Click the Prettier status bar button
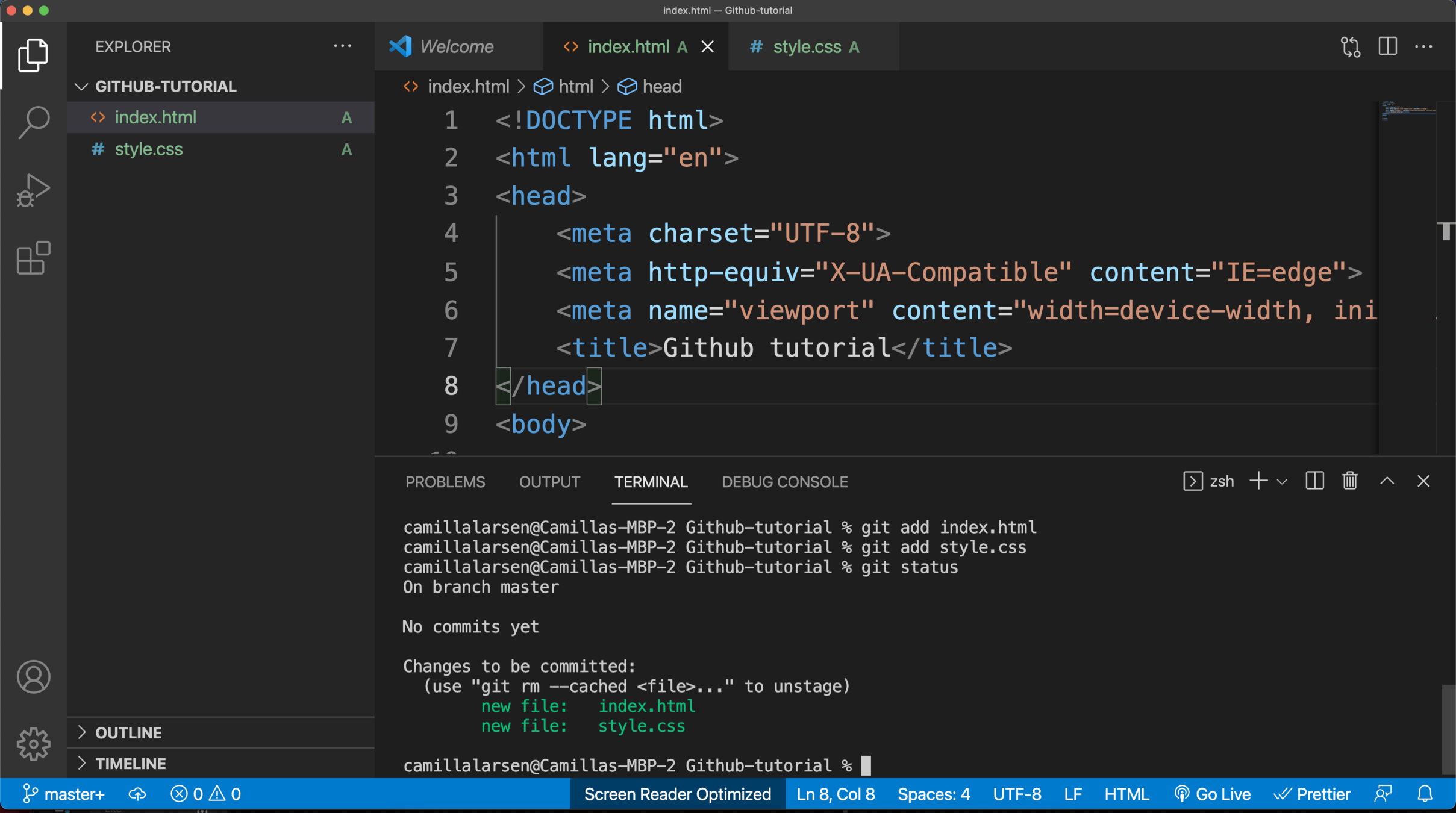The image size is (1456, 813). point(1312,794)
